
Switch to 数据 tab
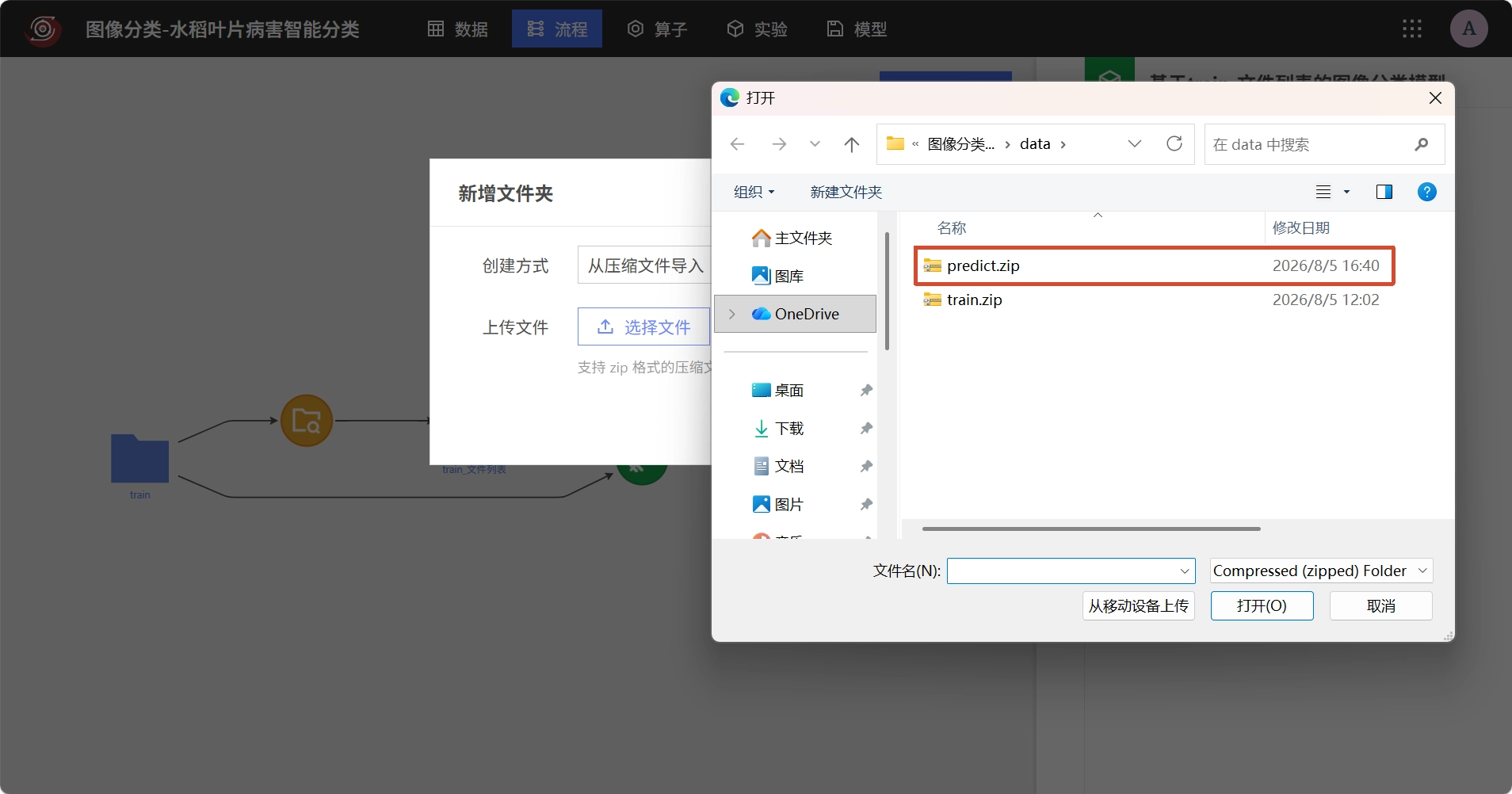(x=457, y=29)
